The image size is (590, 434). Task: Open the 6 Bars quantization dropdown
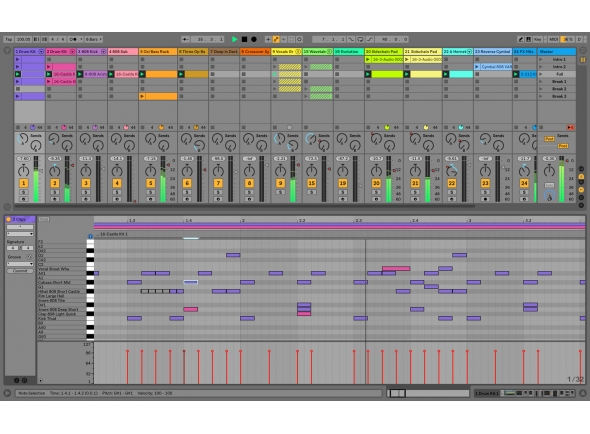(94, 39)
